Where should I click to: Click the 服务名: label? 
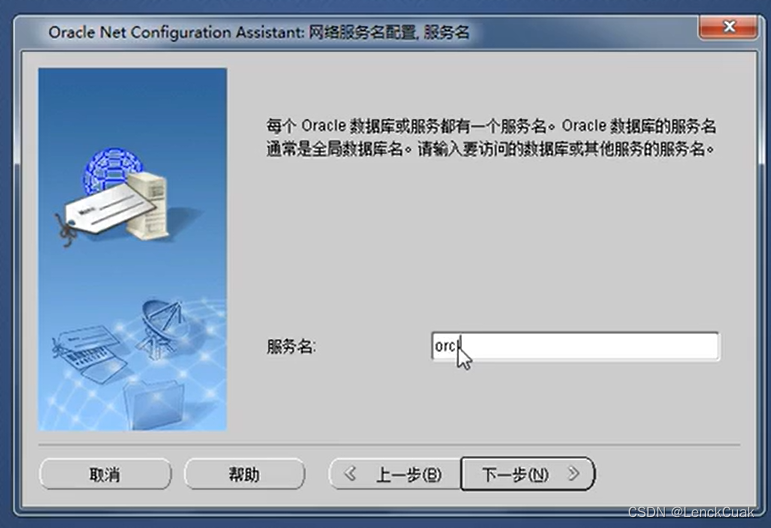(x=291, y=347)
